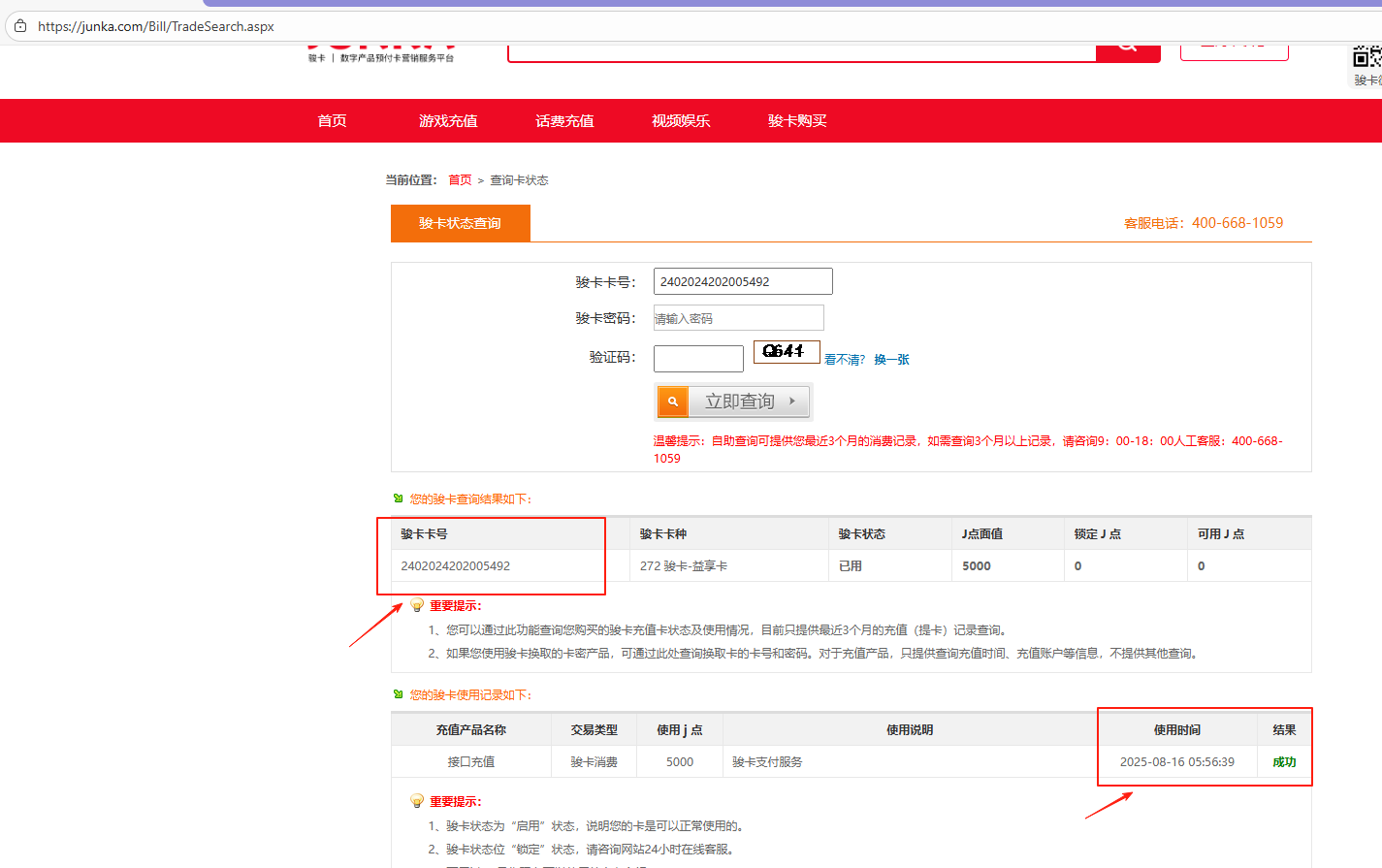Click the browser address bar URL
The image size is (1382, 868).
pyautogui.click(x=156, y=26)
